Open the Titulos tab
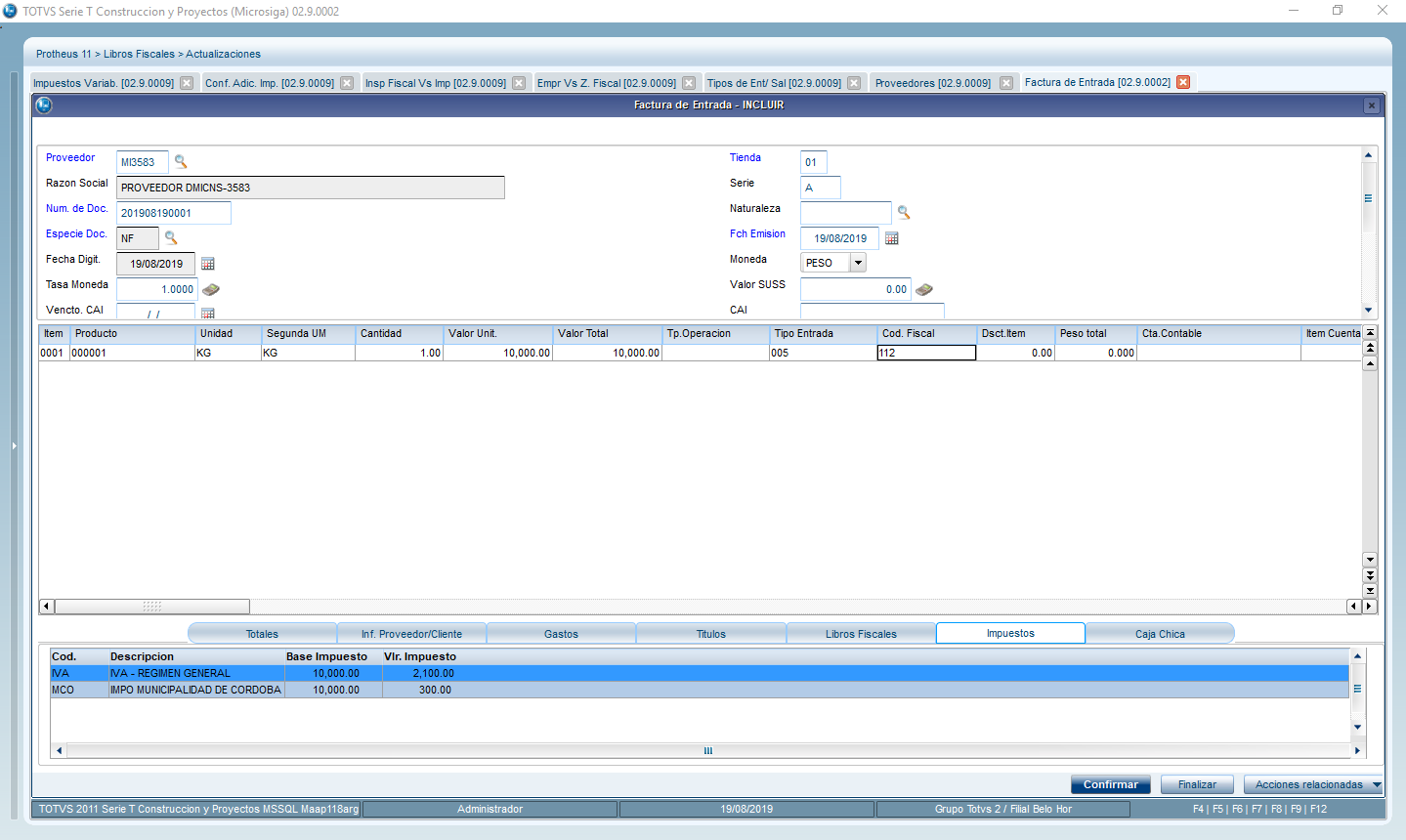Viewport: 1406px width, 840px height. pos(711,634)
